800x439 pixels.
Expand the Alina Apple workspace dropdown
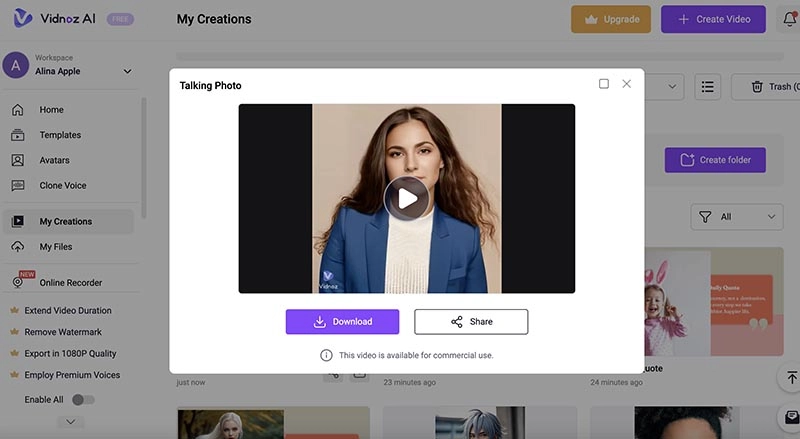(x=127, y=71)
